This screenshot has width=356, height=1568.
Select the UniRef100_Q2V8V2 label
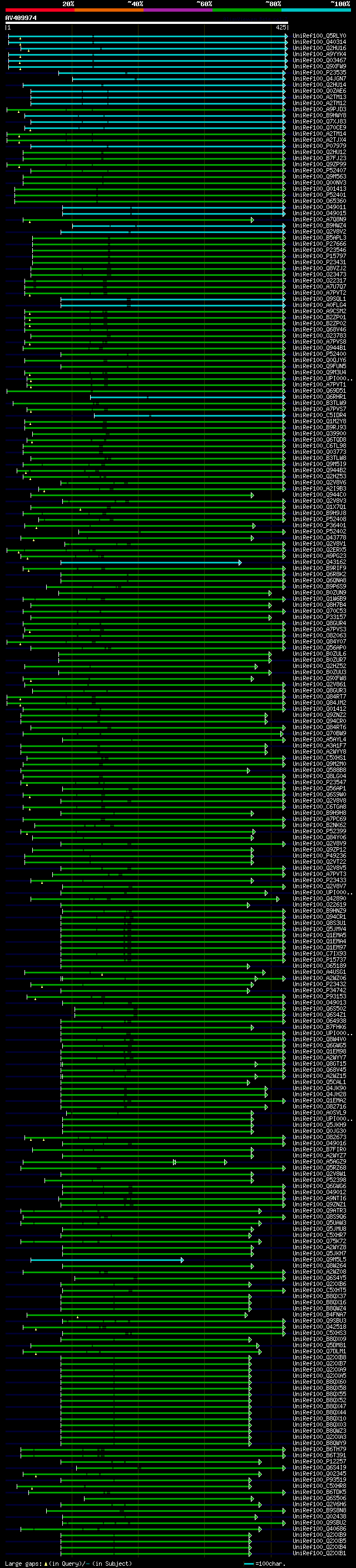(x=319, y=232)
